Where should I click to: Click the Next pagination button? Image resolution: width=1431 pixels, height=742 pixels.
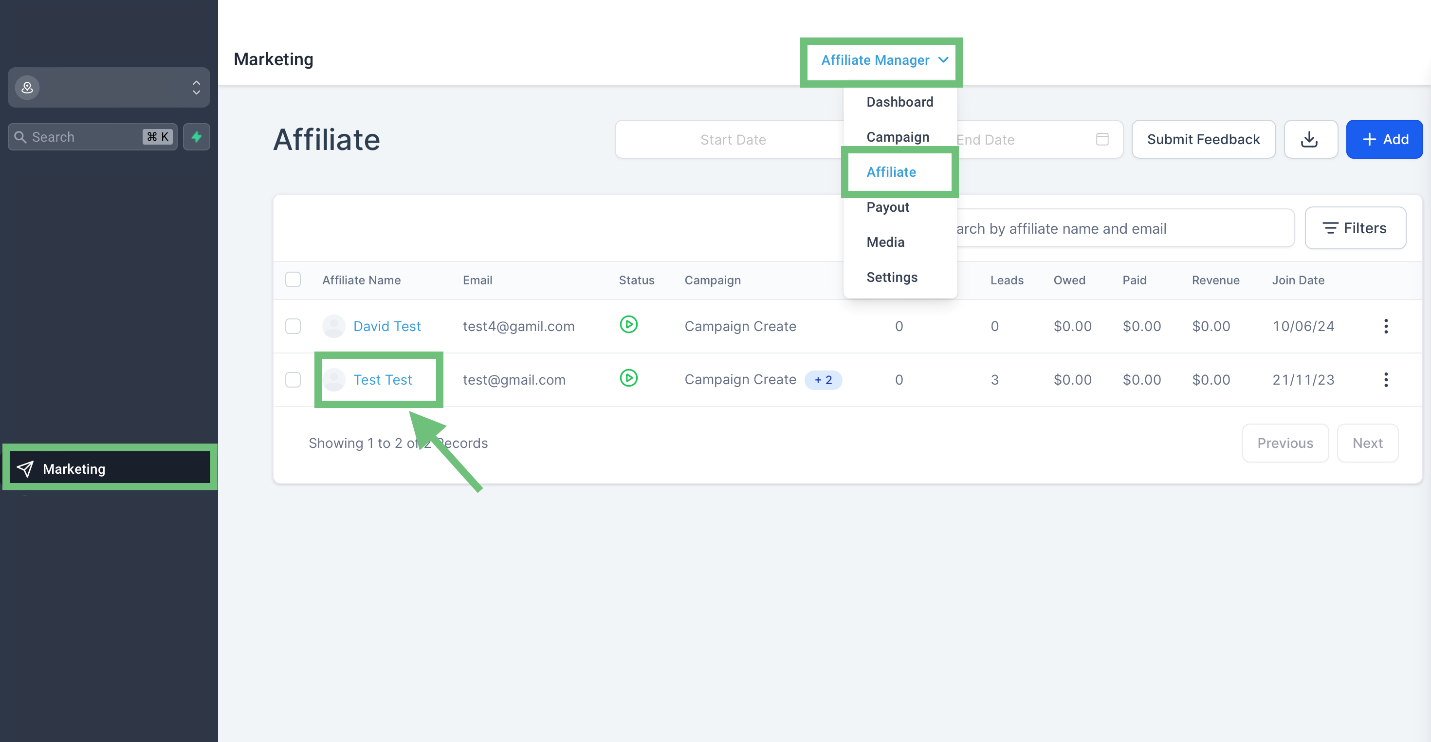click(x=1367, y=443)
